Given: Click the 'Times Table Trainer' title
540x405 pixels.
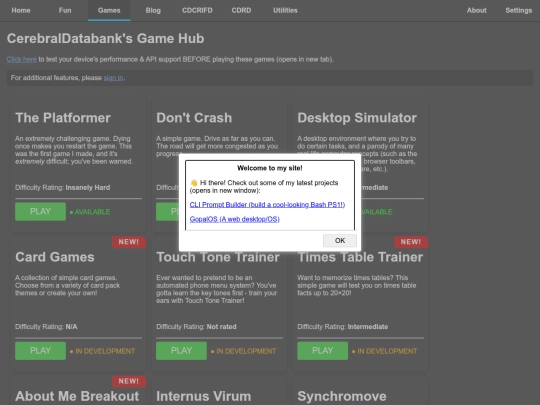Looking at the screenshot, I should click(x=360, y=257).
